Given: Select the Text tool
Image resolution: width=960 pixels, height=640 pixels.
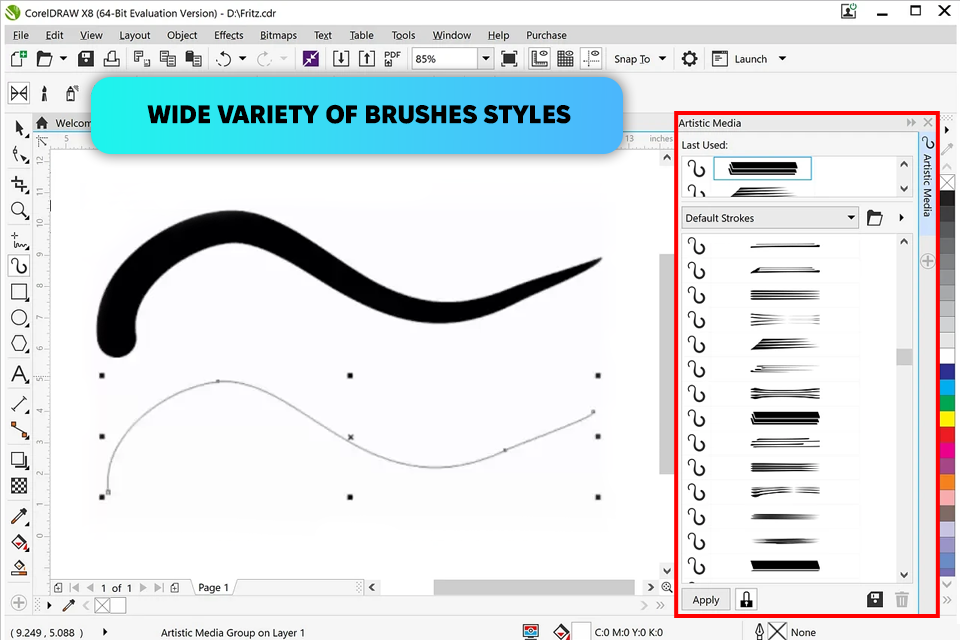Looking at the screenshot, I should 20,374.
